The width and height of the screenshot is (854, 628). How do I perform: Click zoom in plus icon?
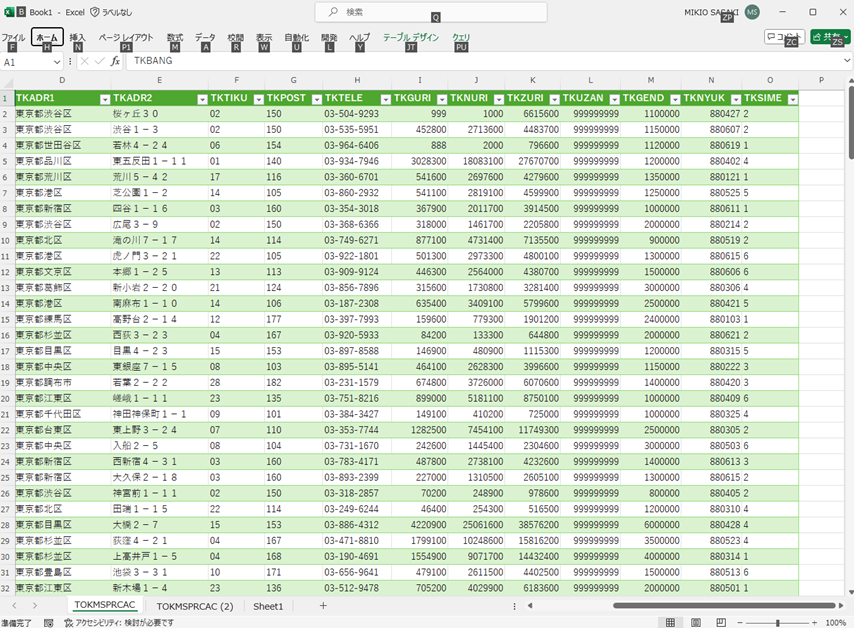pos(814,623)
